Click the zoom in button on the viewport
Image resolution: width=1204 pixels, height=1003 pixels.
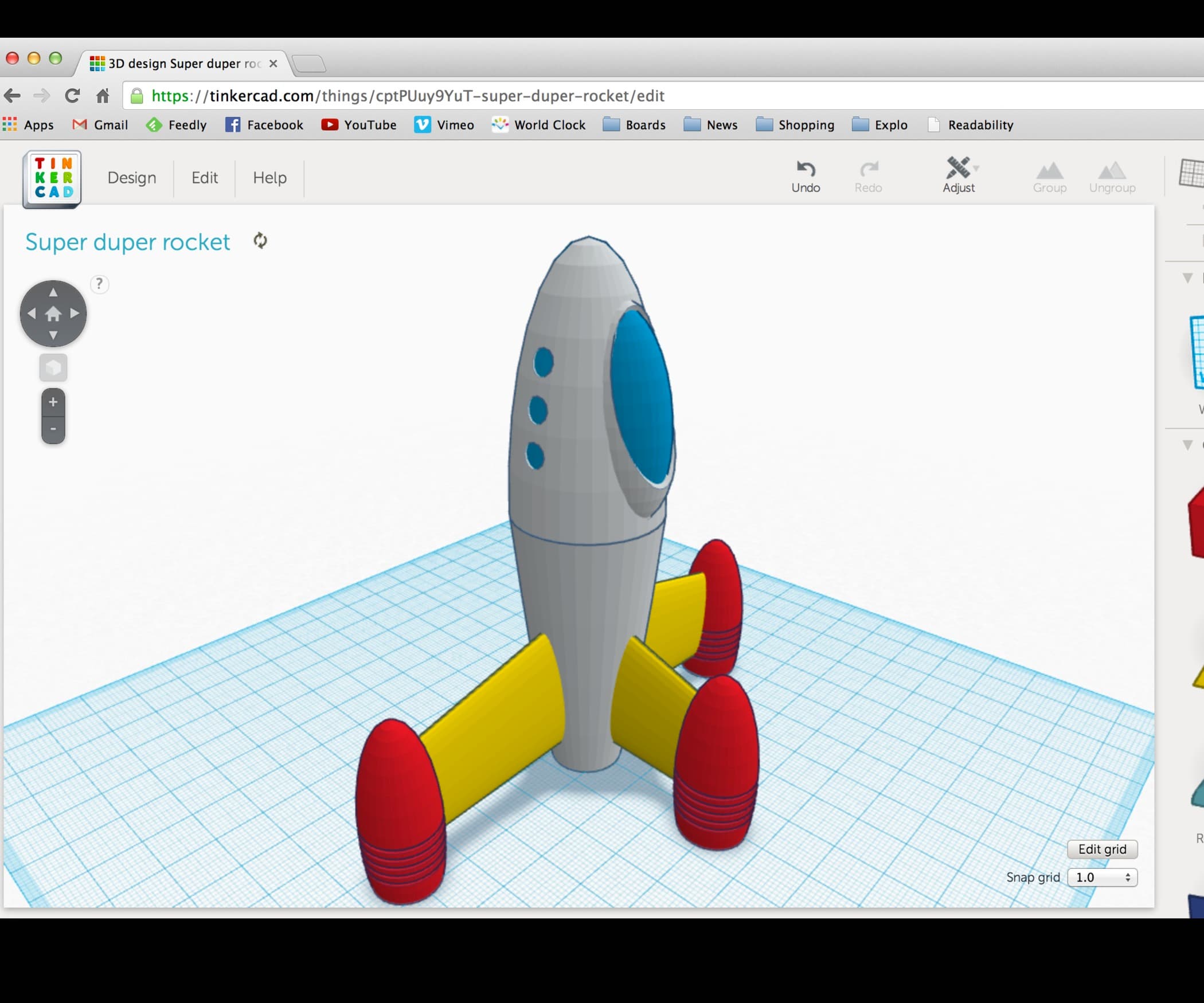(x=53, y=401)
